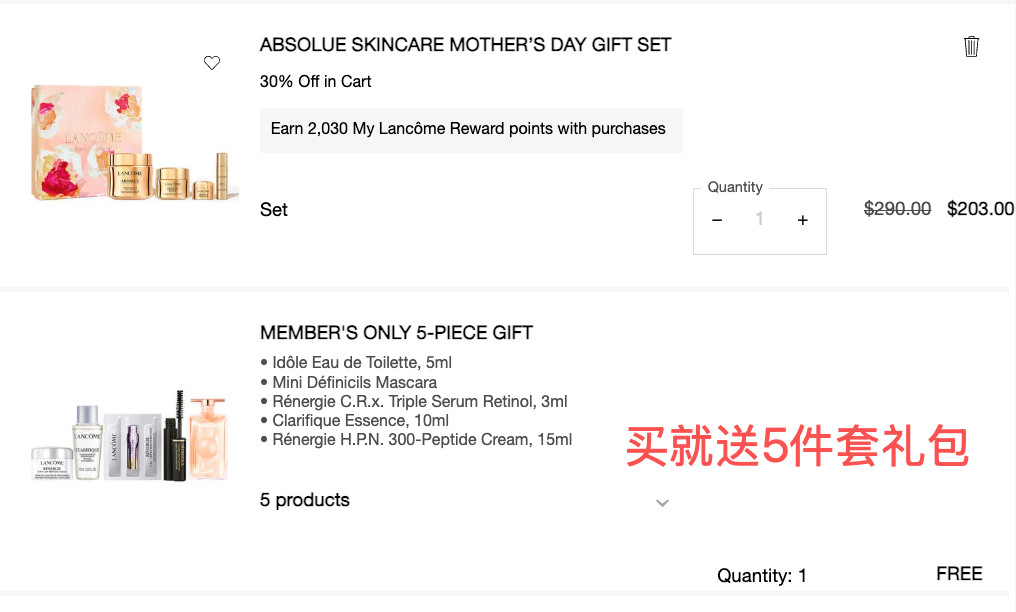Remove gift set using trash icon
This screenshot has height=612, width=1016.
point(971,46)
